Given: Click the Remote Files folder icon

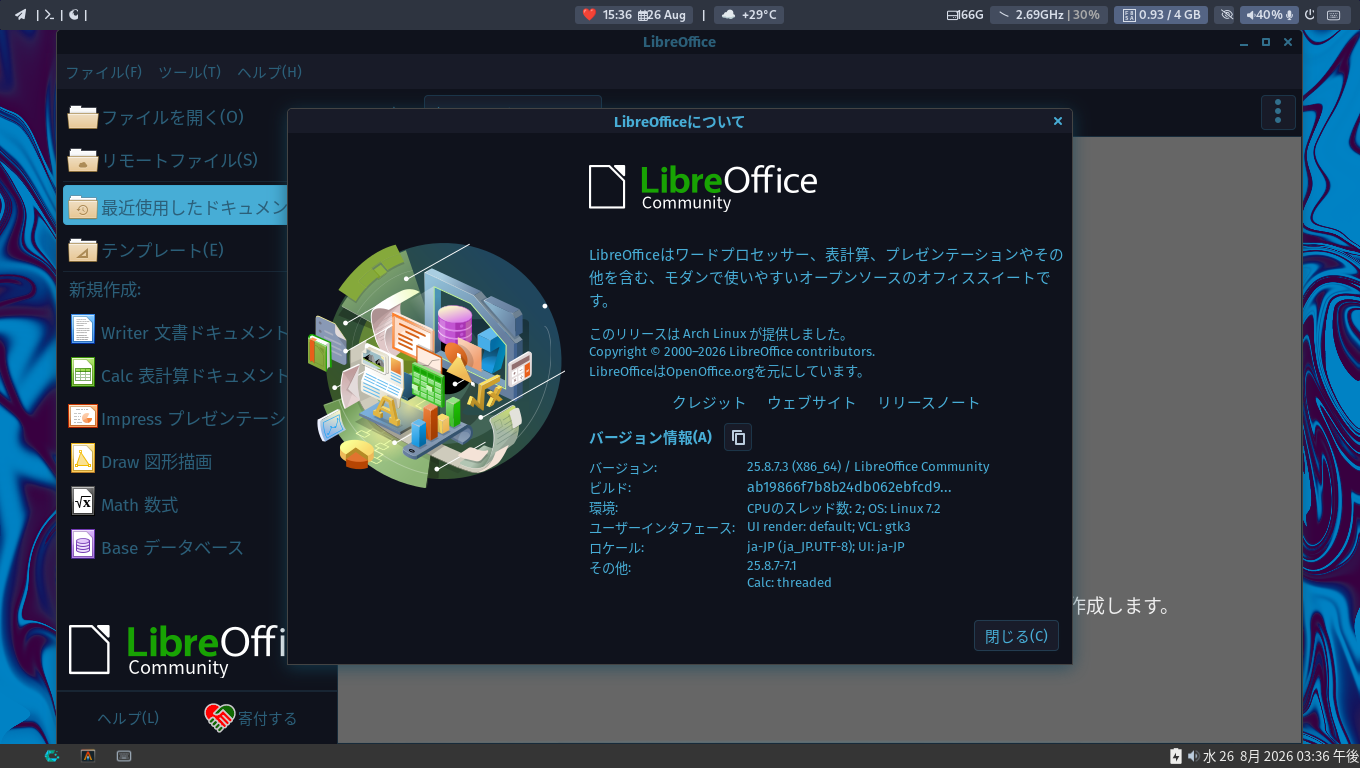Looking at the screenshot, I should (x=83, y=160).
